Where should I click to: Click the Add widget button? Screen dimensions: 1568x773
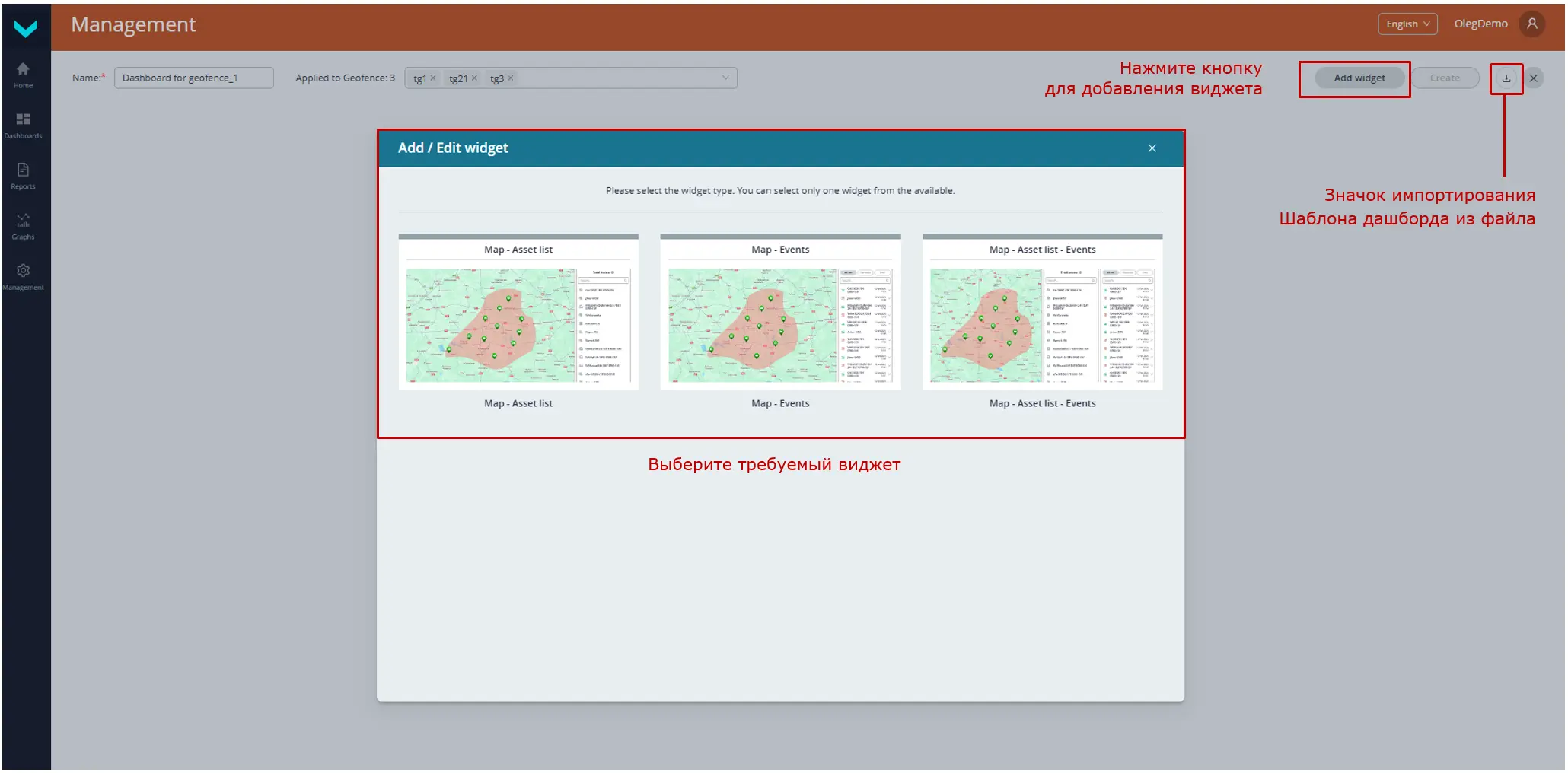pos(1359,78)
